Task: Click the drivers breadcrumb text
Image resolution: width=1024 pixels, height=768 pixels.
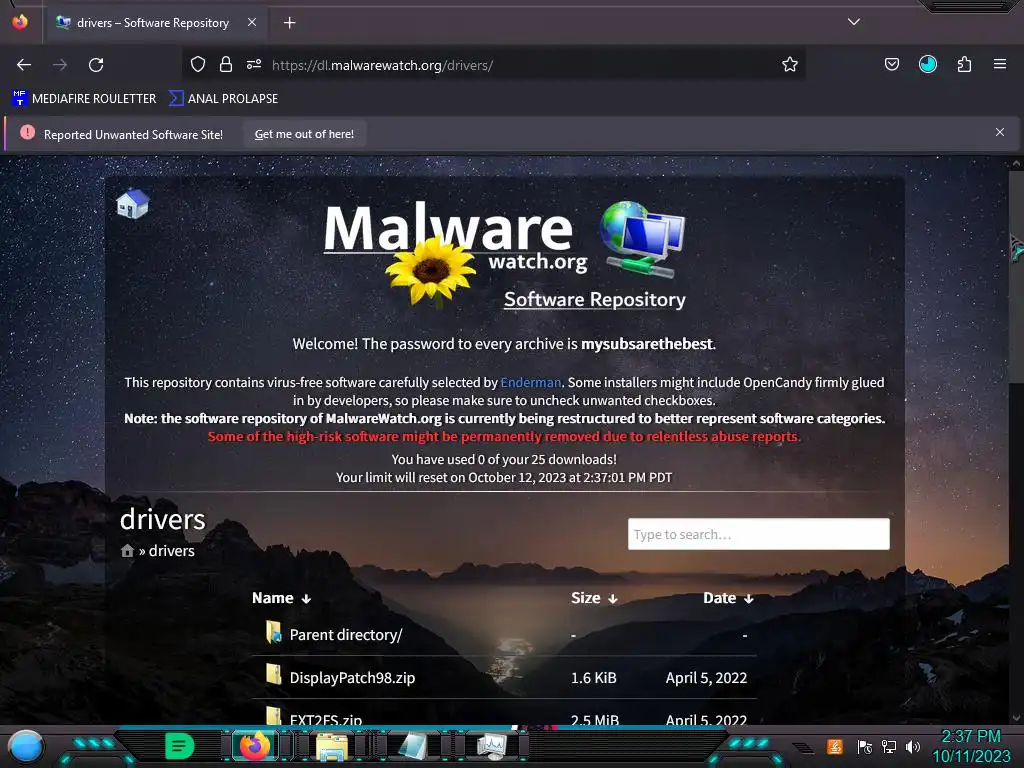Action: coord(172,551)
